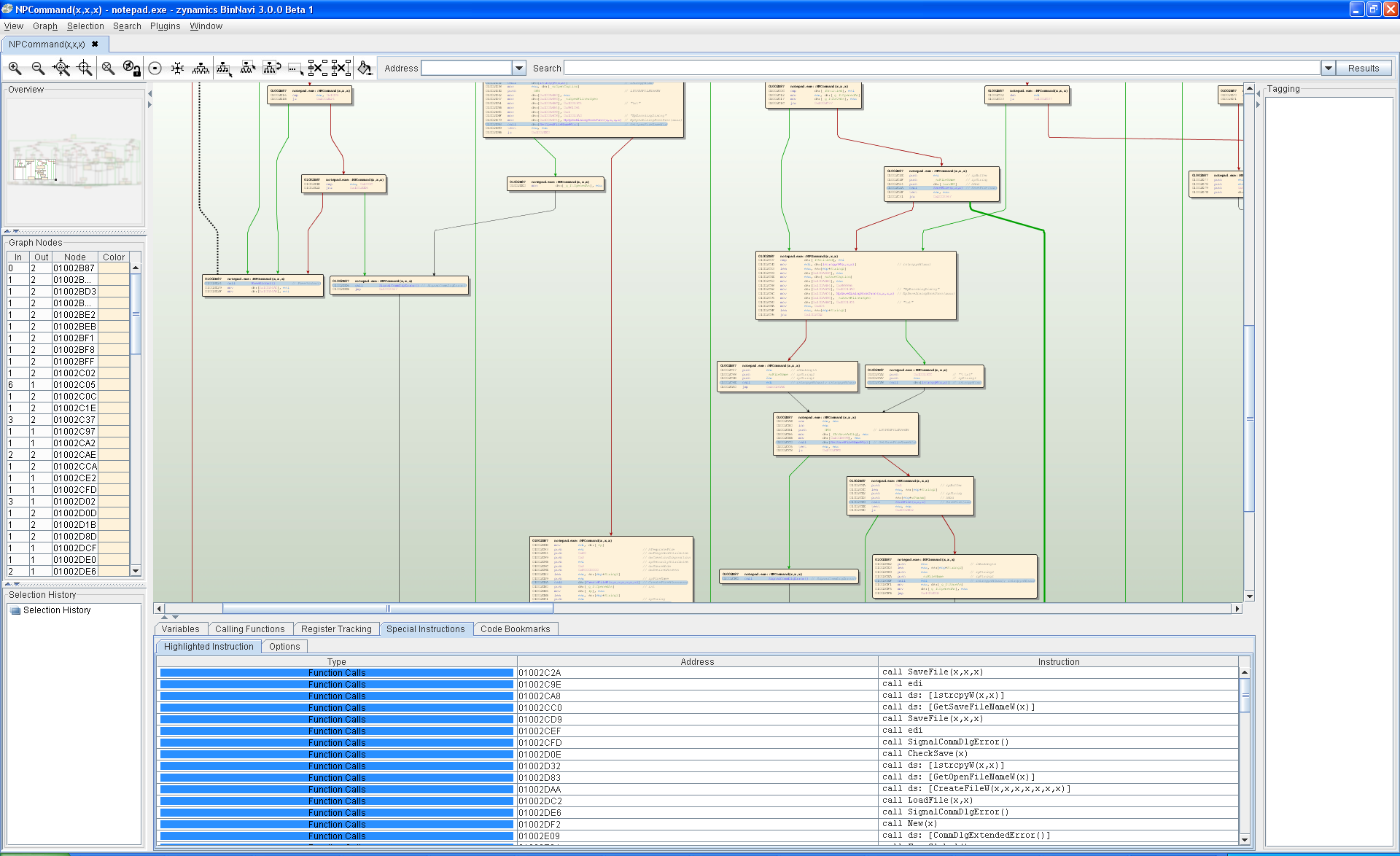This screenshot has height=856, width=1400.
Task: Click the Results button
Action: [1363, 69]
